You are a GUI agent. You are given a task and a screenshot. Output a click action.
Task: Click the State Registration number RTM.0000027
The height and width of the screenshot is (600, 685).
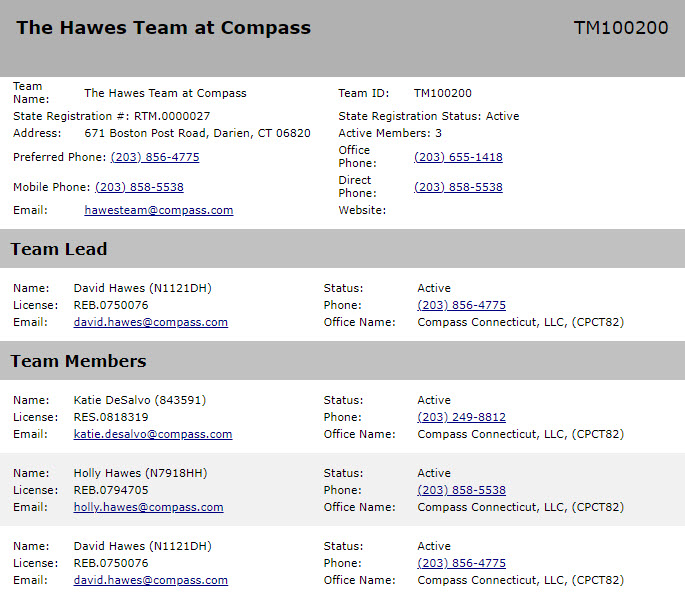pyautogui.click(x=172, y=116)
